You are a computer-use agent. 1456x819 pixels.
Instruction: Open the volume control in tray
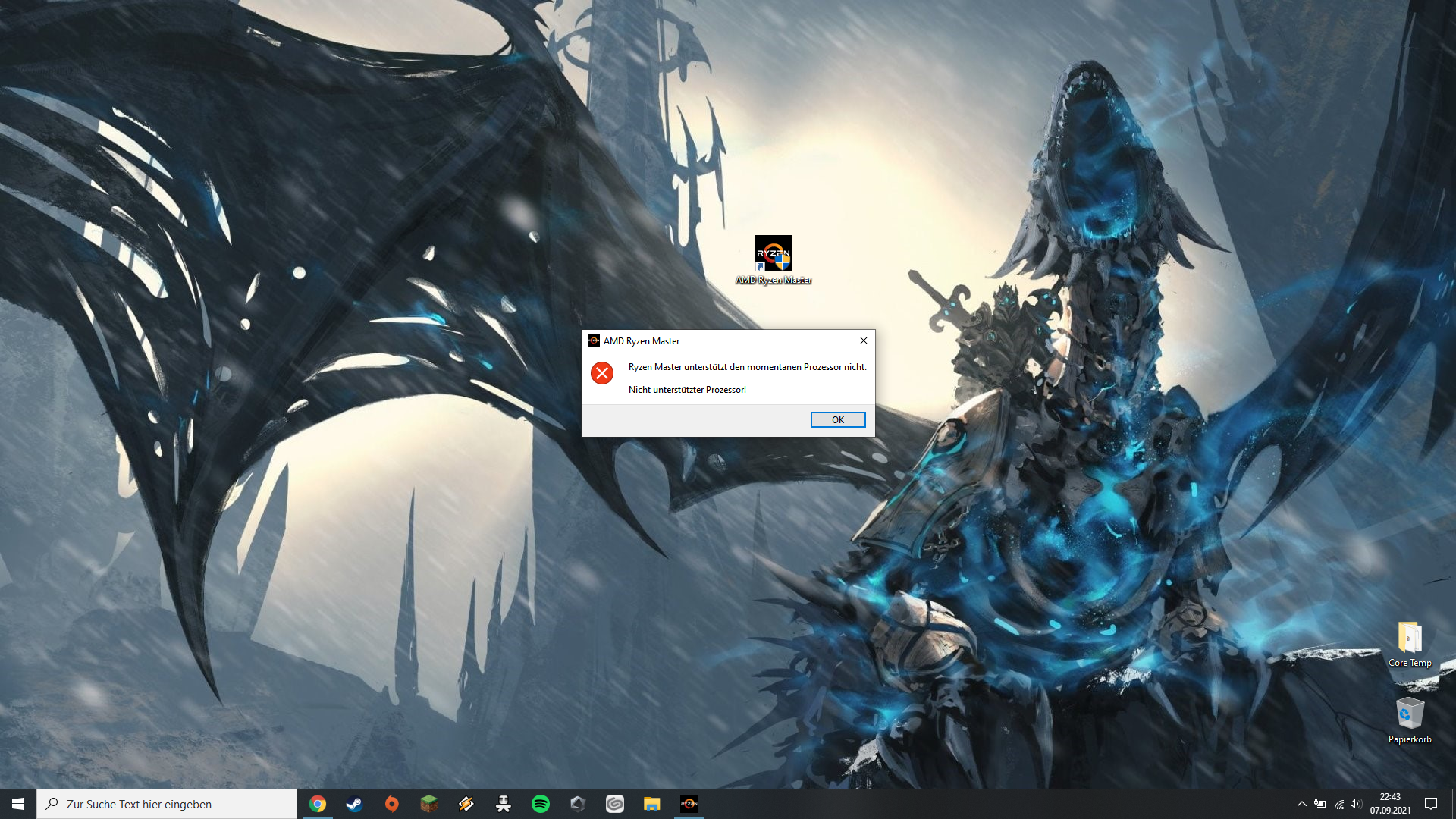1356,804
